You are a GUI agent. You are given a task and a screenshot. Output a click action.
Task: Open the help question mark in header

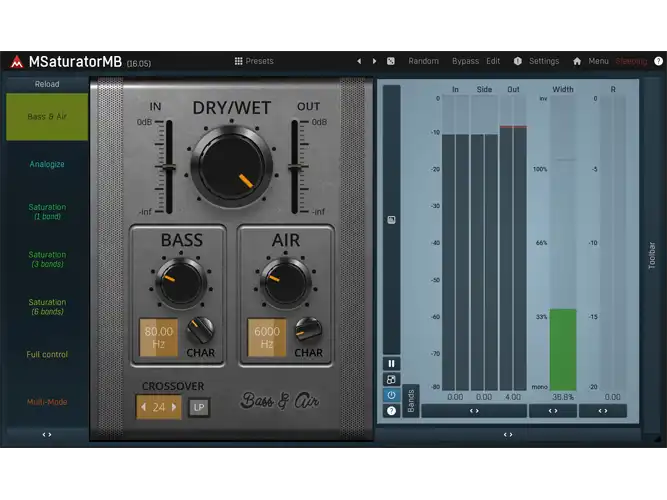coord(658,61)
